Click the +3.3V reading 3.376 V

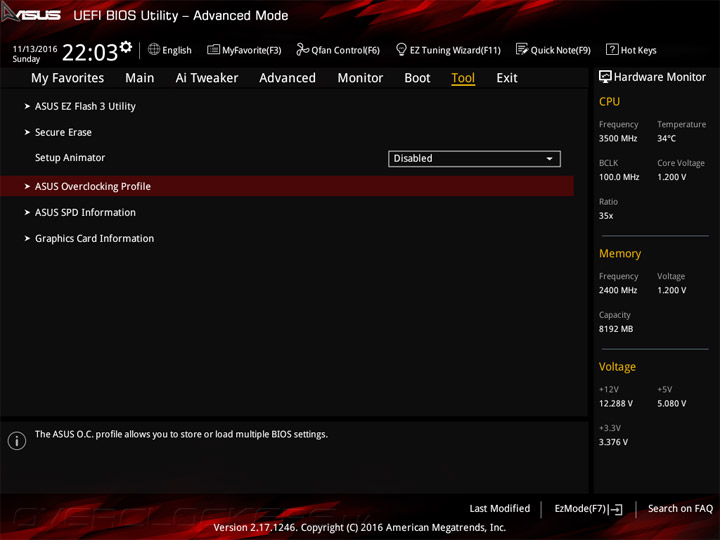(x=613, y=442)
